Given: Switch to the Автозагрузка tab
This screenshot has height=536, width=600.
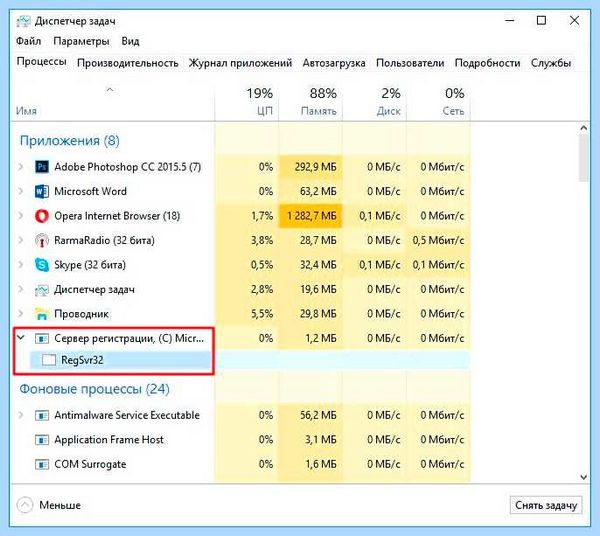Looking at the screenshot, I should 334,63.
